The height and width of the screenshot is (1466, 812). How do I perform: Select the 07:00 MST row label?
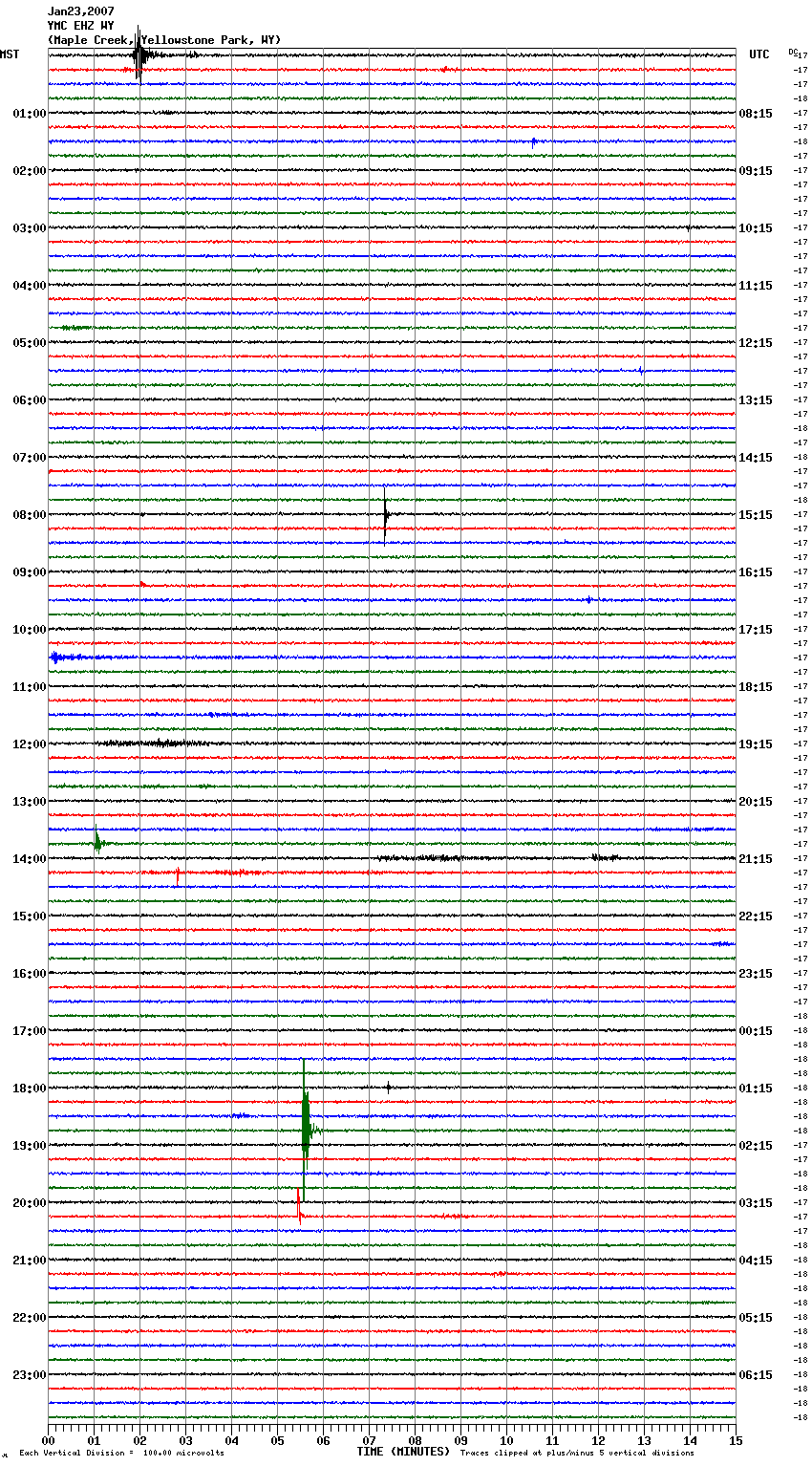[x=29, y=458]
